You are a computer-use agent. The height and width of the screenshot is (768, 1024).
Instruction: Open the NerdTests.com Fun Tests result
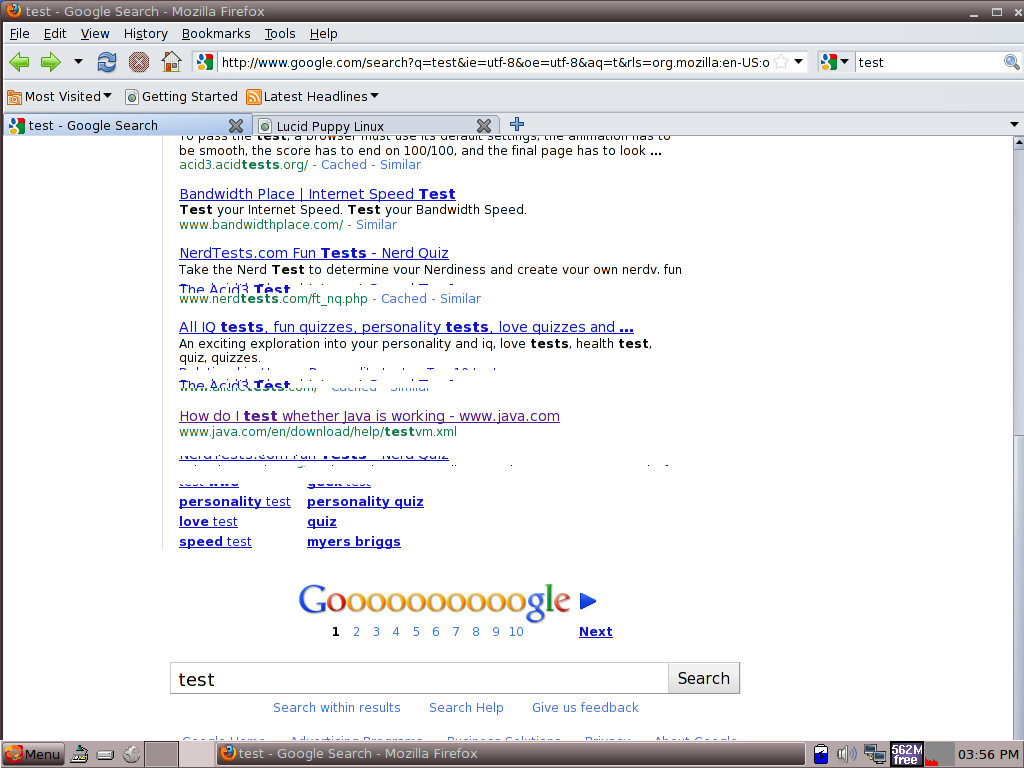314,253
